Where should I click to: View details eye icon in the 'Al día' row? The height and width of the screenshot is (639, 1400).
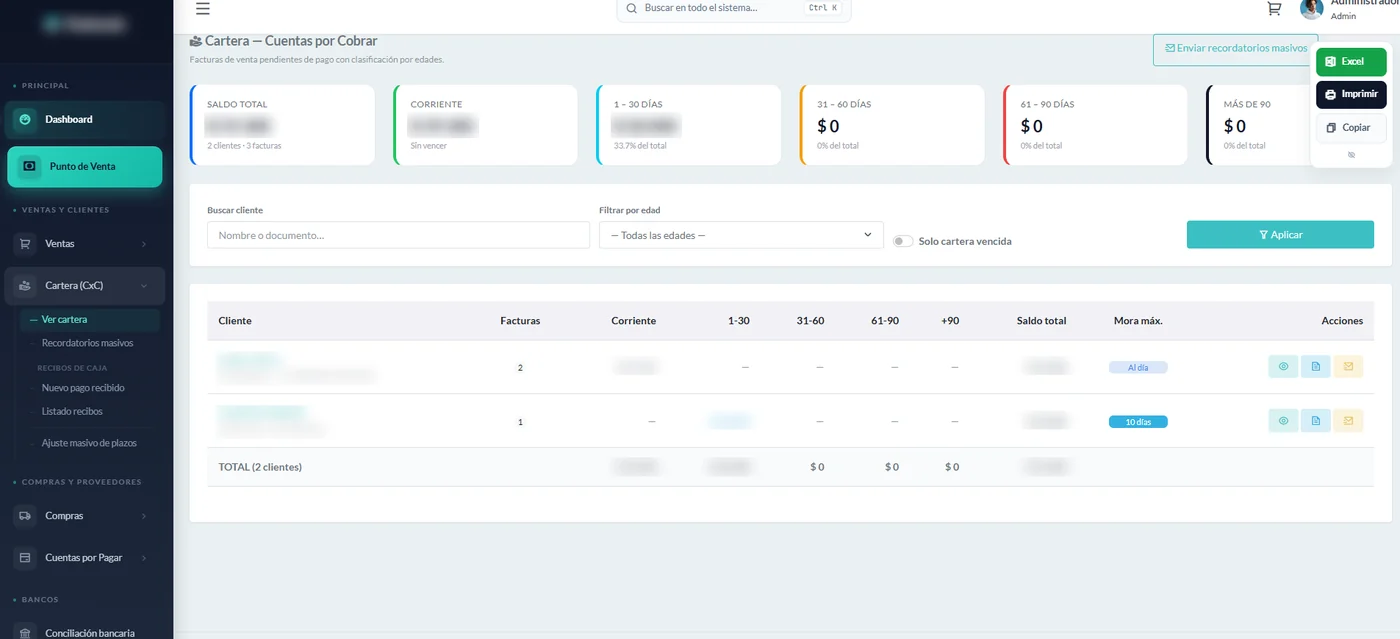(x=1283, y=367)
